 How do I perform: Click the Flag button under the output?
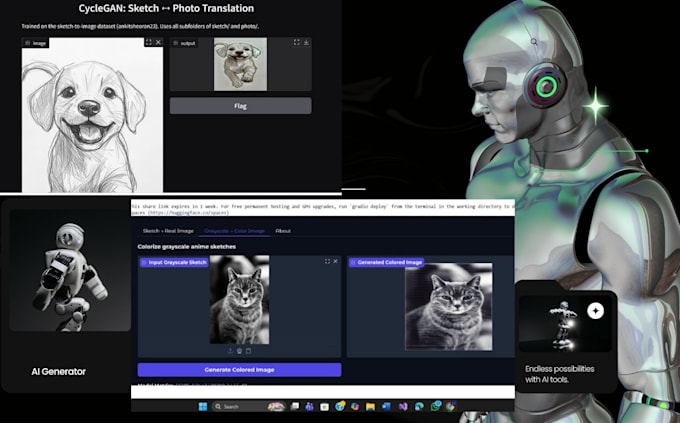point(240,106)
